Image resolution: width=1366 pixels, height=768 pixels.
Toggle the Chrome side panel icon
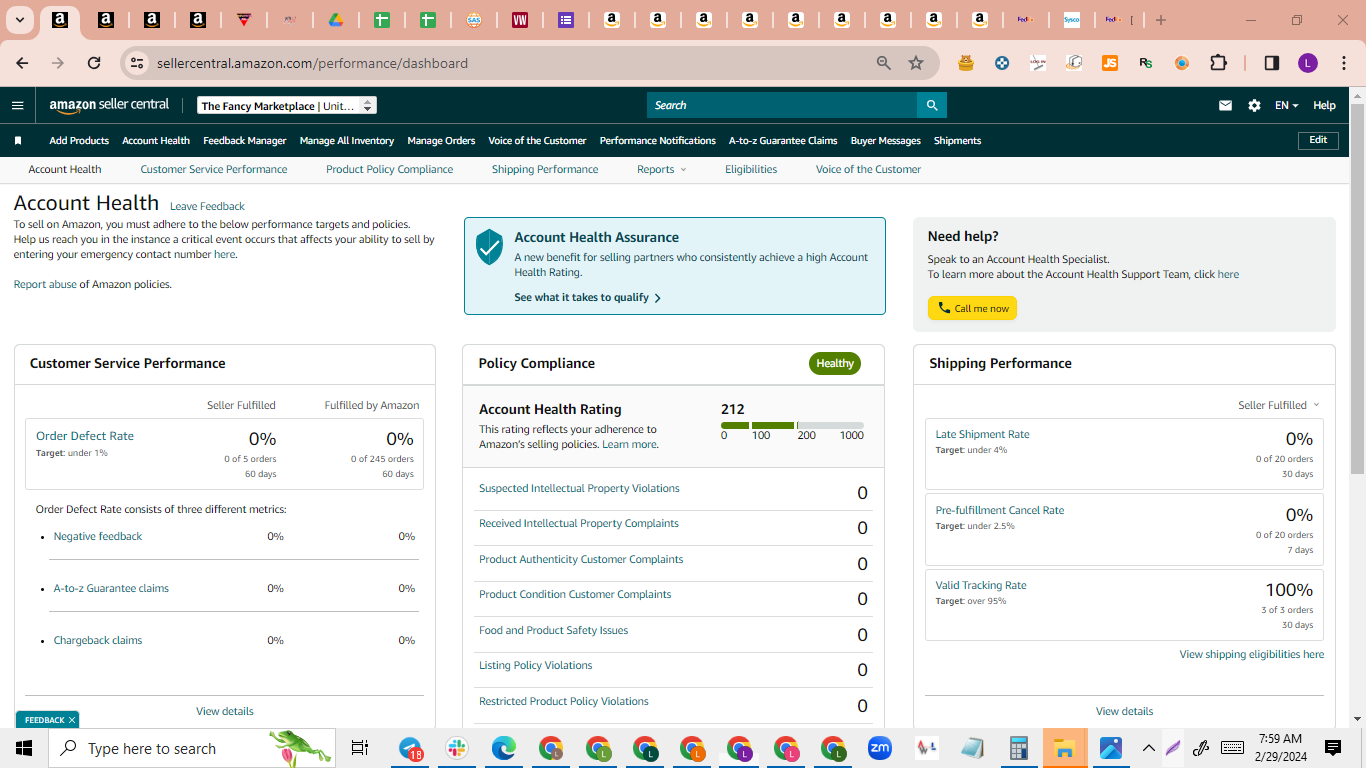click(x=1272, y=63)
